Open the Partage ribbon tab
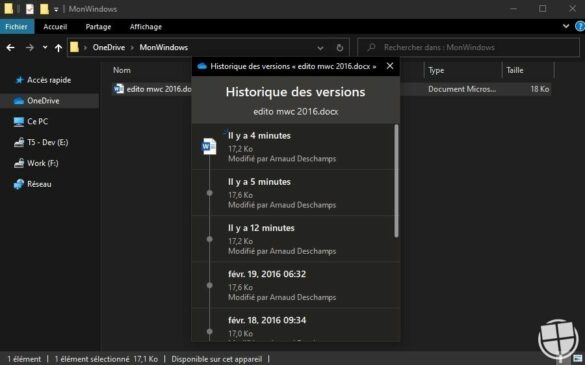585x365 pixels. pyautogui.click(x=98, y=27)
